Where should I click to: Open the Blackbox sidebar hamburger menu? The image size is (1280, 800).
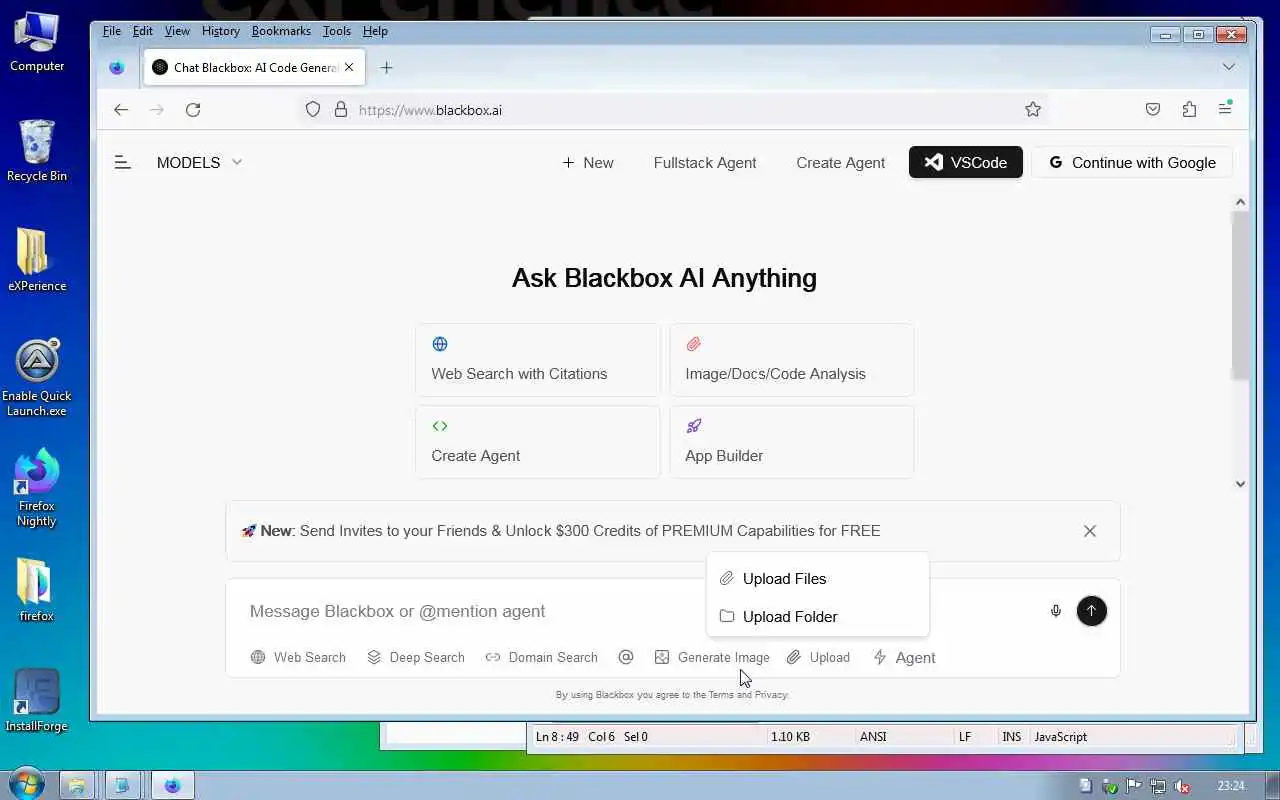tap(122, 162)
